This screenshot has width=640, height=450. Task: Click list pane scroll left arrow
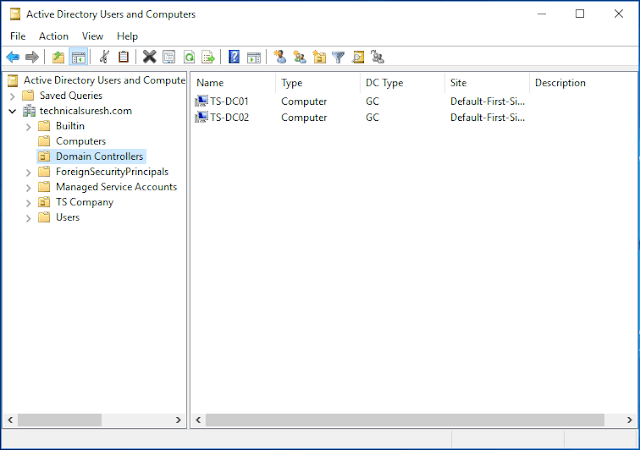(x=198, y=420)
